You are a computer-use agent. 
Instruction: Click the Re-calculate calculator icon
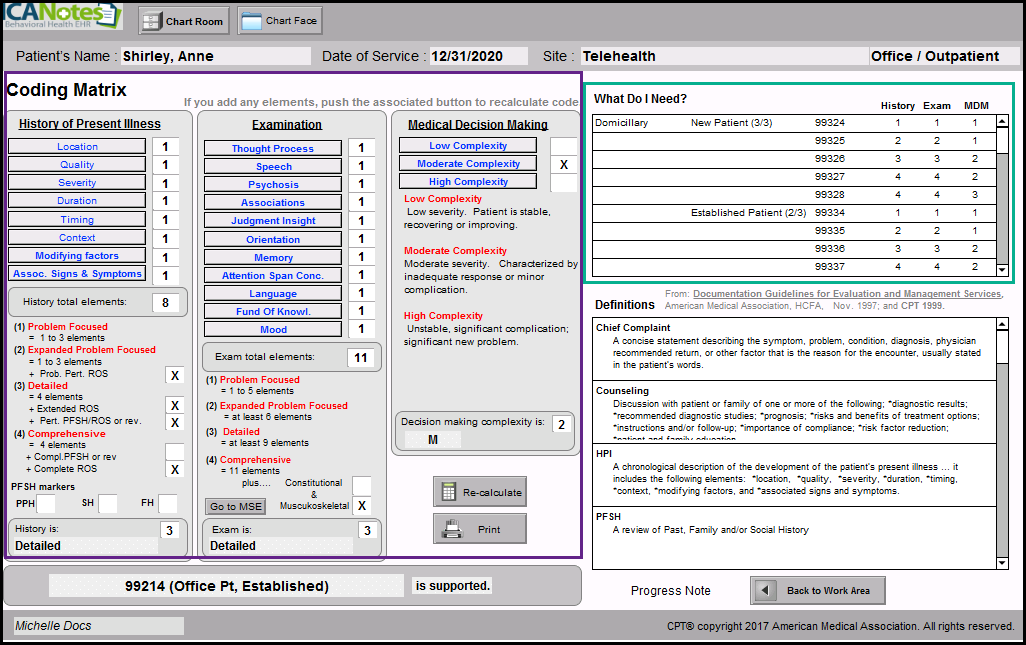(449, 492)
